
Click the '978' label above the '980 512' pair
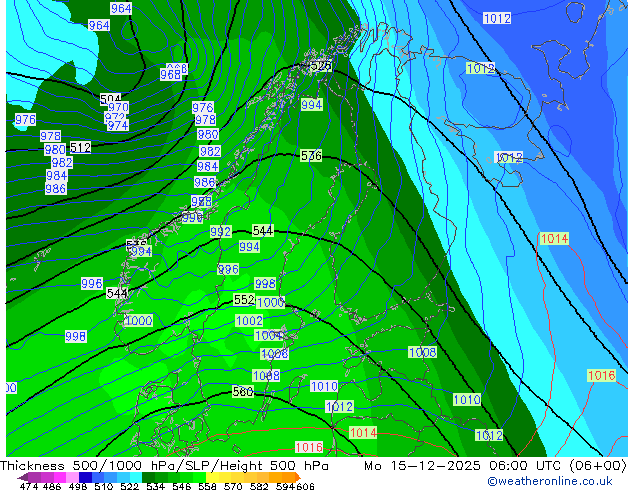[x=51, y=136]
